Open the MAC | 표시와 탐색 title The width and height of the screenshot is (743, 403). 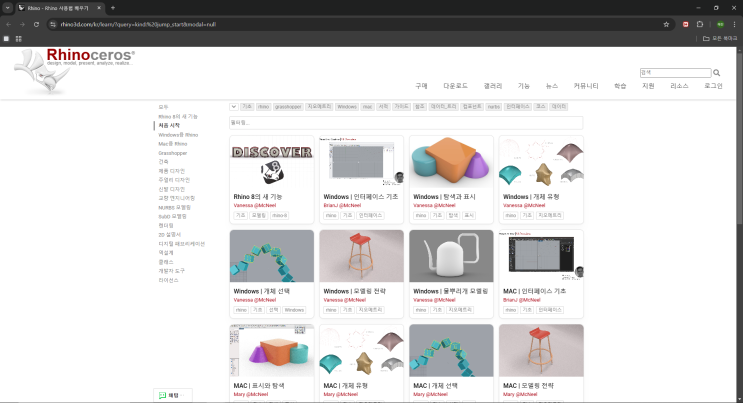[259, 385]
